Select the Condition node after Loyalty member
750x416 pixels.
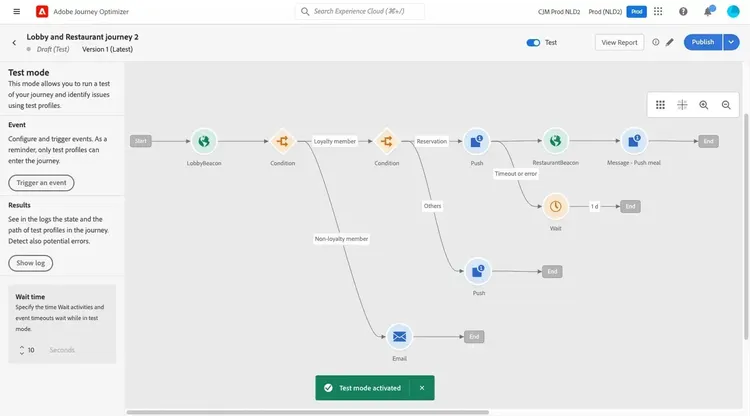tap(386, 141)
